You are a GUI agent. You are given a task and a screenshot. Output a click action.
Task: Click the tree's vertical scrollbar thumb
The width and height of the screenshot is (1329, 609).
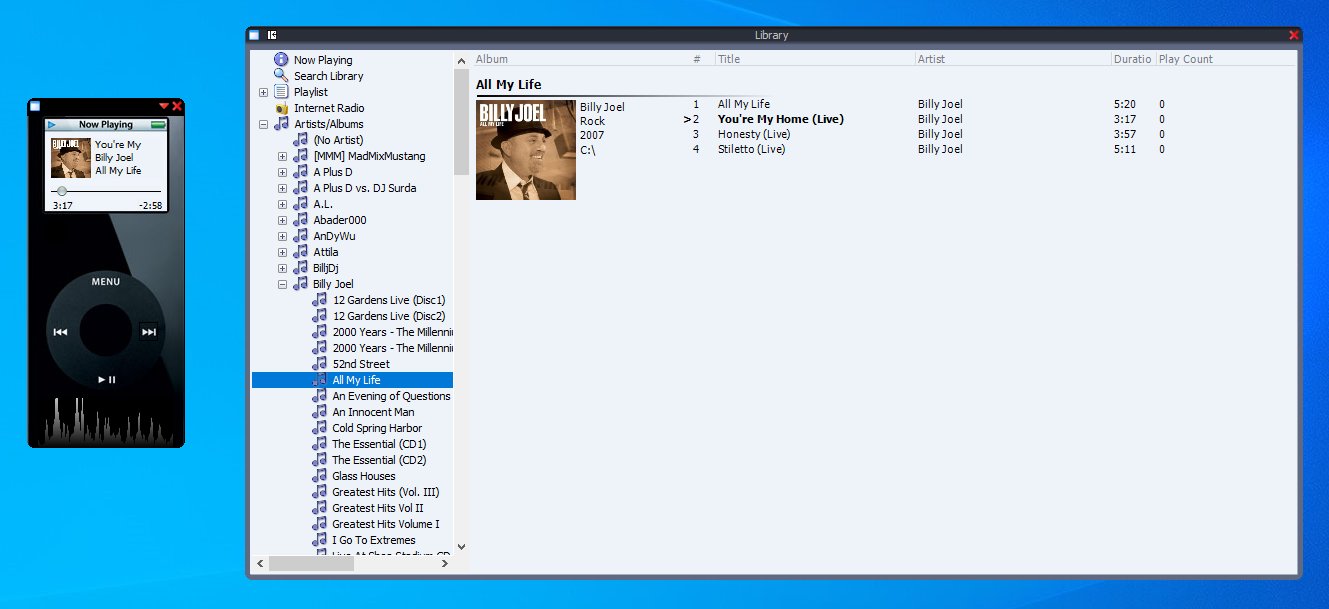[461, 122]
